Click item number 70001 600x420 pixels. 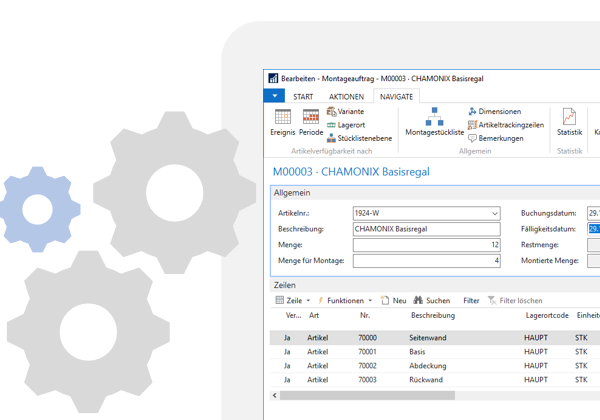(367, 352)
